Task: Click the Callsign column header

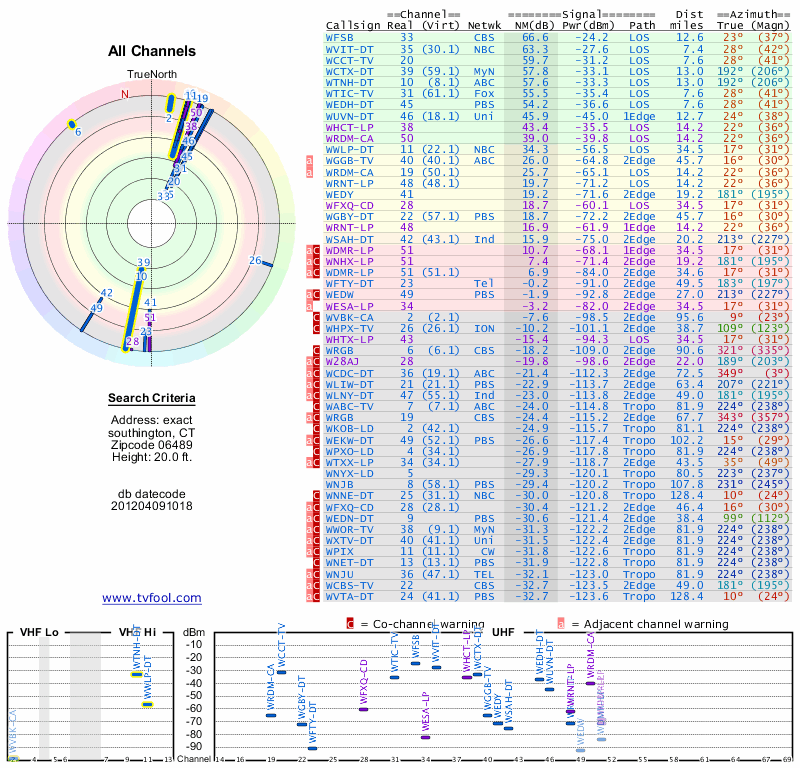Action: pyautogui.click(x=353, y=26)
